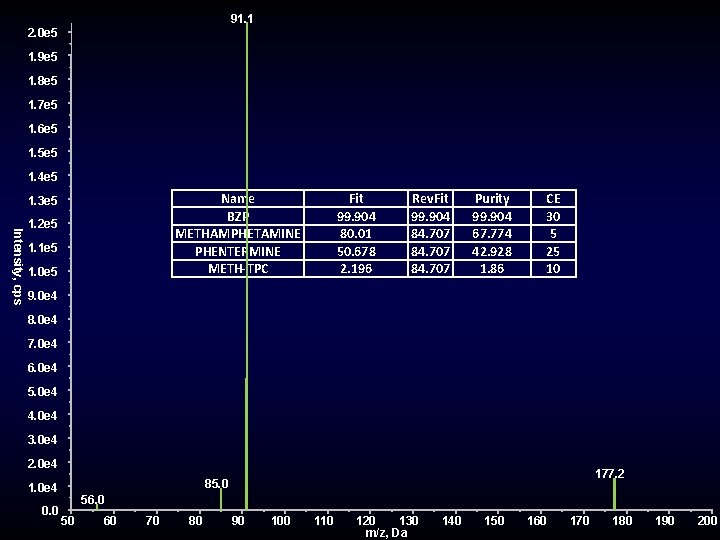The image size is (720, 540).
Task: Click Phentermine Fit value 50.678
Action: (x=356, y=251)
